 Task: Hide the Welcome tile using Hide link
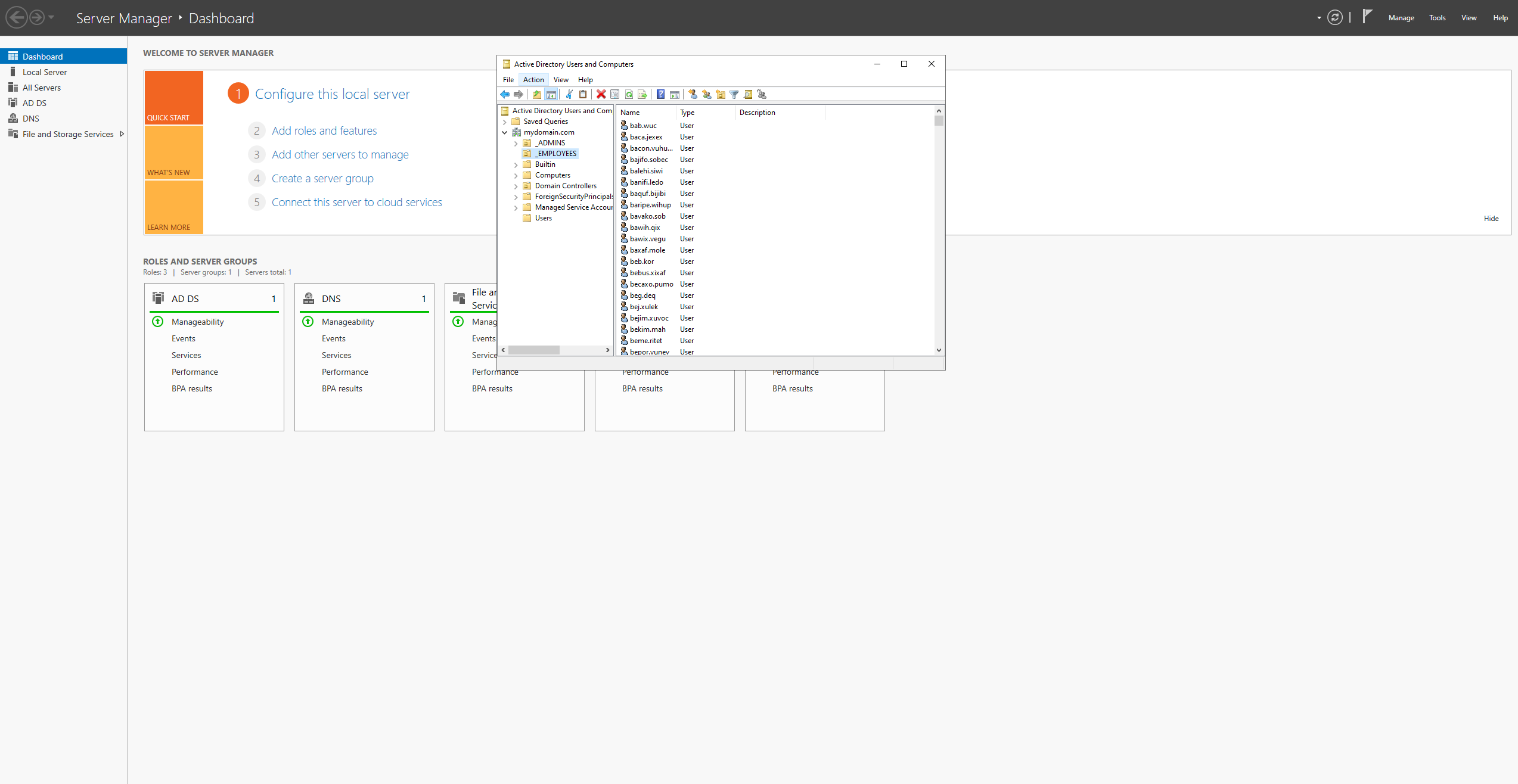click(1491, 218)
